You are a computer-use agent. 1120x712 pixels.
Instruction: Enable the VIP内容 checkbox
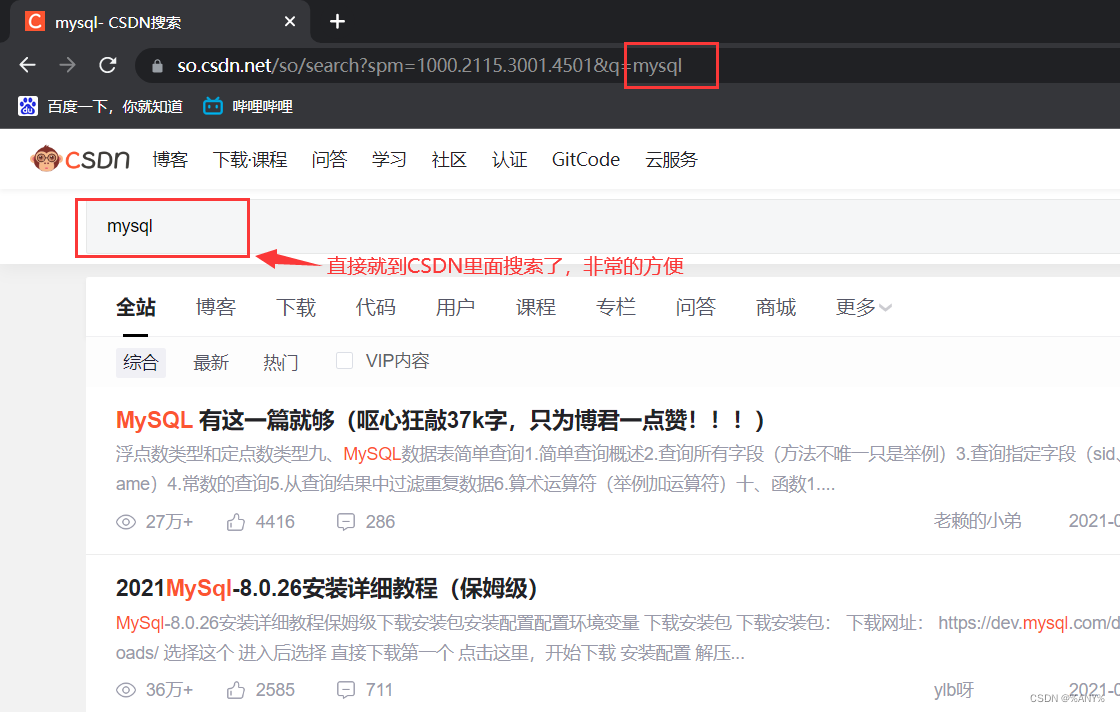point(344,361)
